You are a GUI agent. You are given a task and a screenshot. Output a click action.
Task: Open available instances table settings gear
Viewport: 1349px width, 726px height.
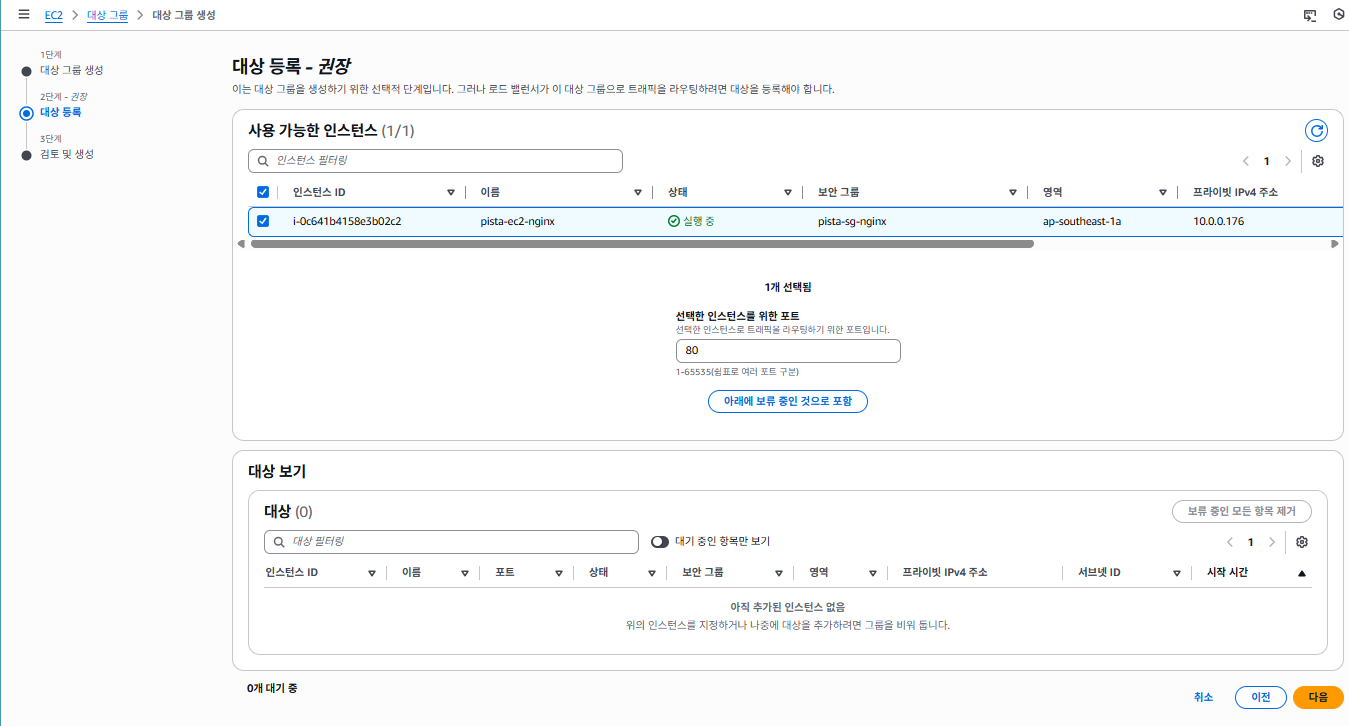point(1318,161)
